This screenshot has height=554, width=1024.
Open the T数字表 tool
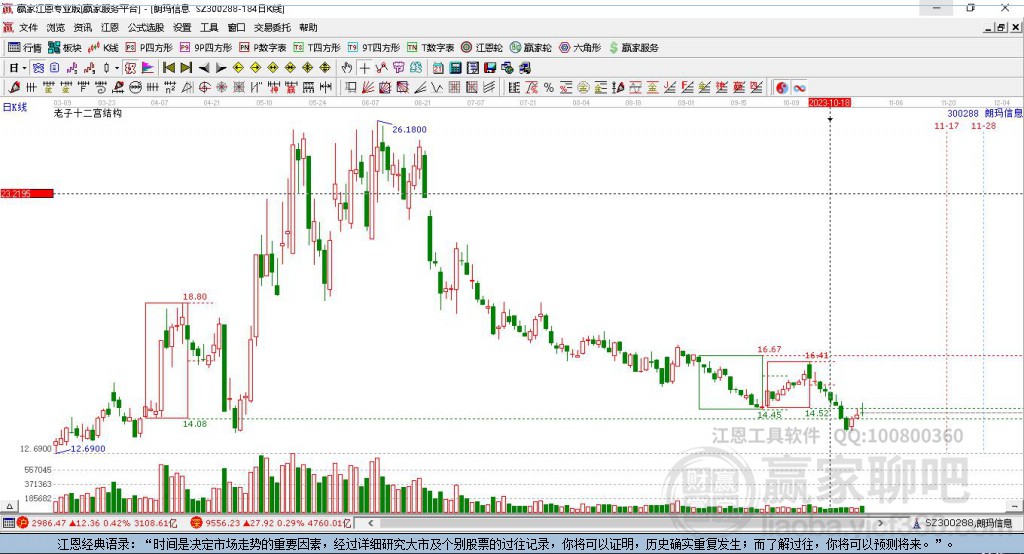pos(430,48)
